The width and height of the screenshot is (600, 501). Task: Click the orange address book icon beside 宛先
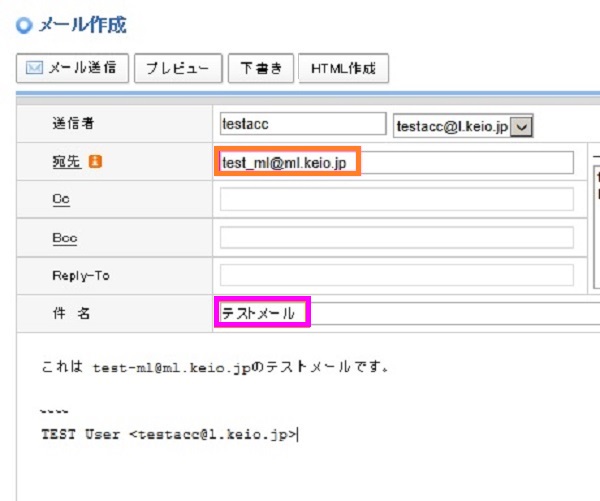coord(96,162)
